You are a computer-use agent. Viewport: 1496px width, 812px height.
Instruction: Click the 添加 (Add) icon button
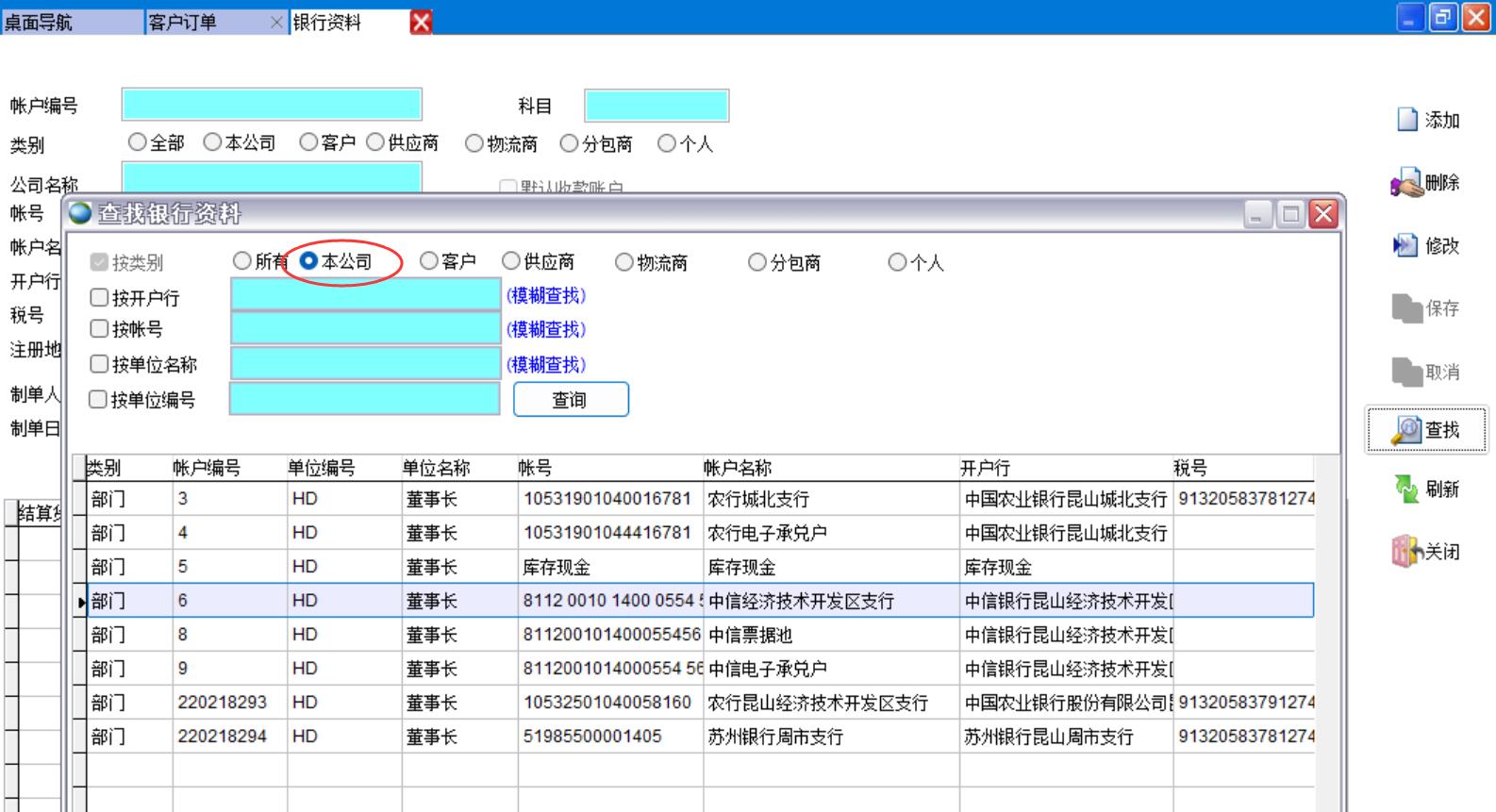click(1407, 120)
